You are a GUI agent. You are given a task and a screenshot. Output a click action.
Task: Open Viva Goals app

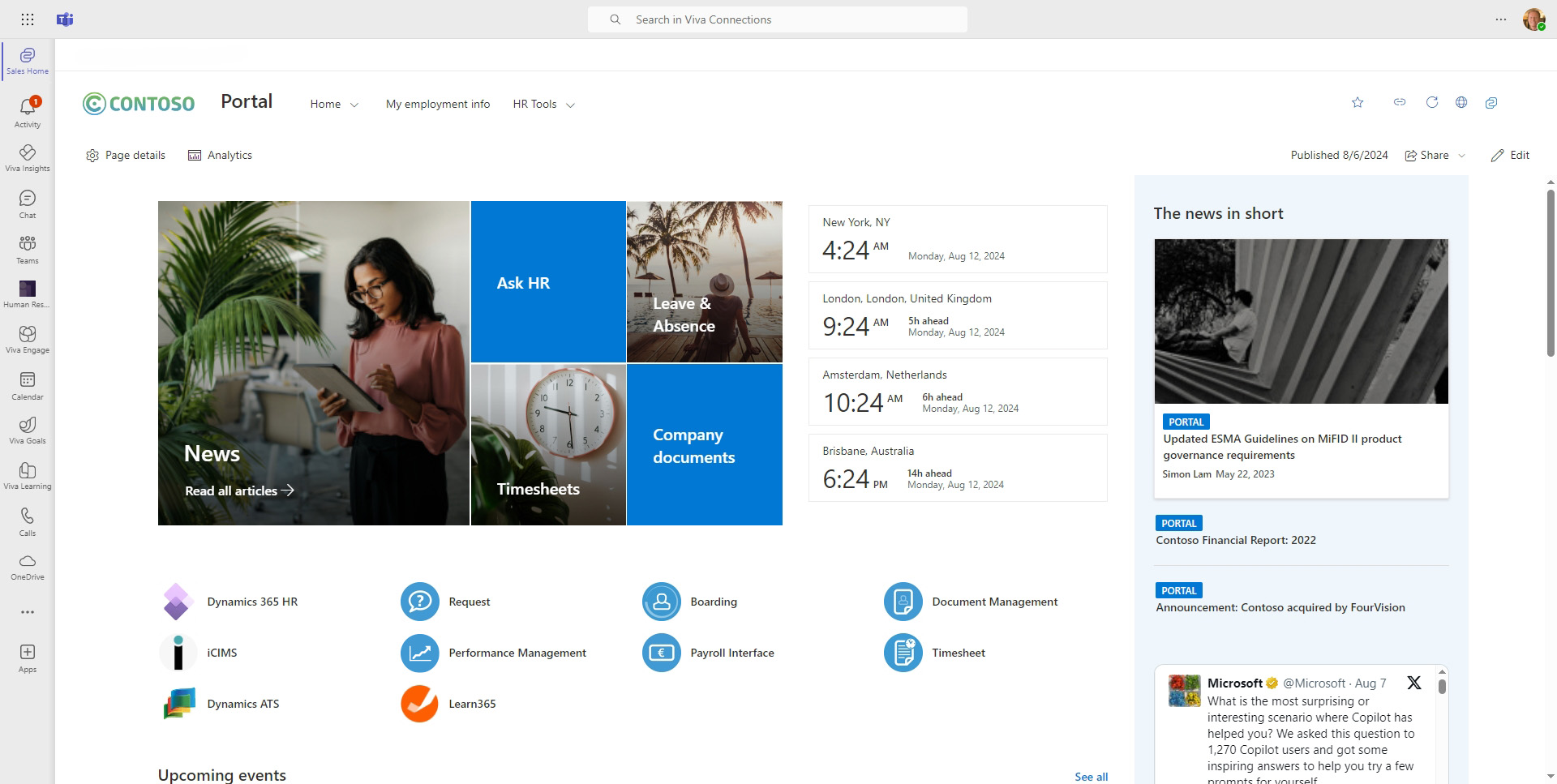click(x=28, y=431)
